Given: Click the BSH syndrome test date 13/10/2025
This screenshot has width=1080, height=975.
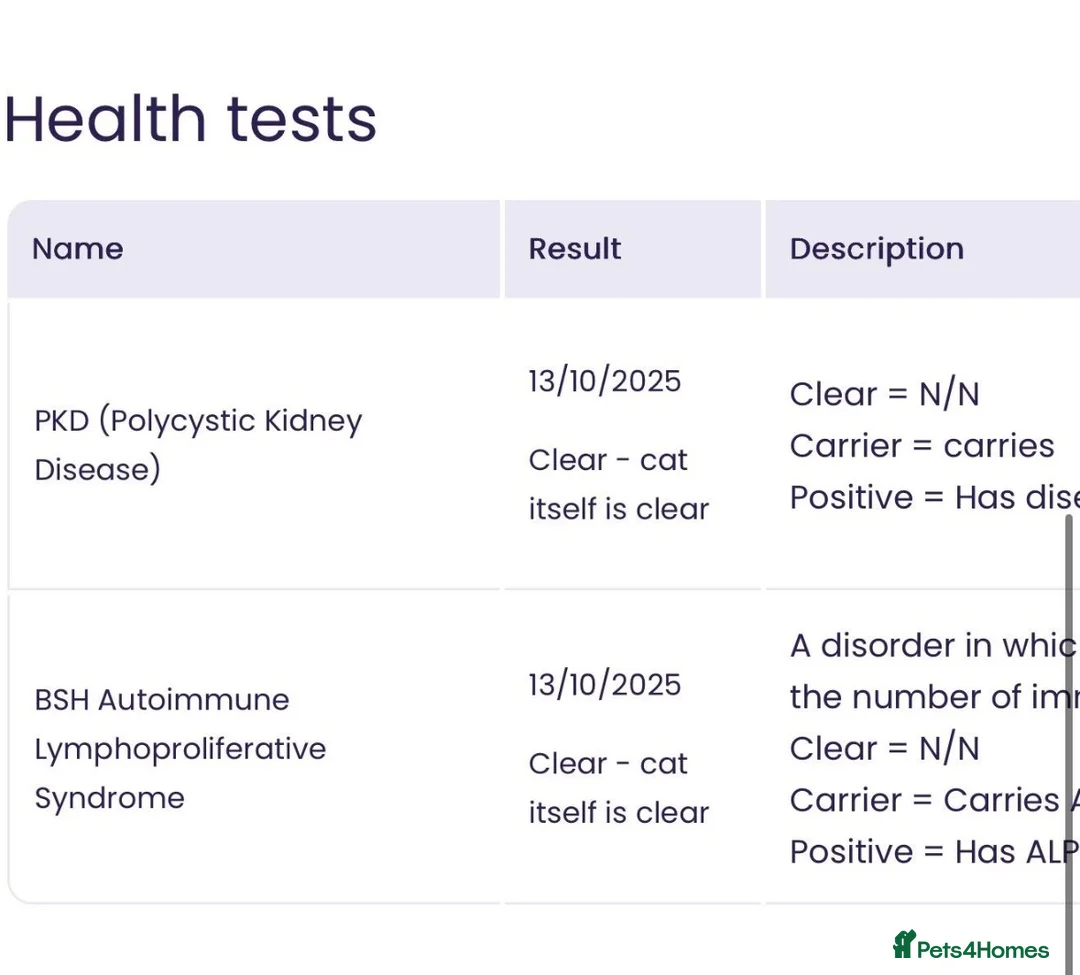Looking at the screenshot, I should coord(605,685).
